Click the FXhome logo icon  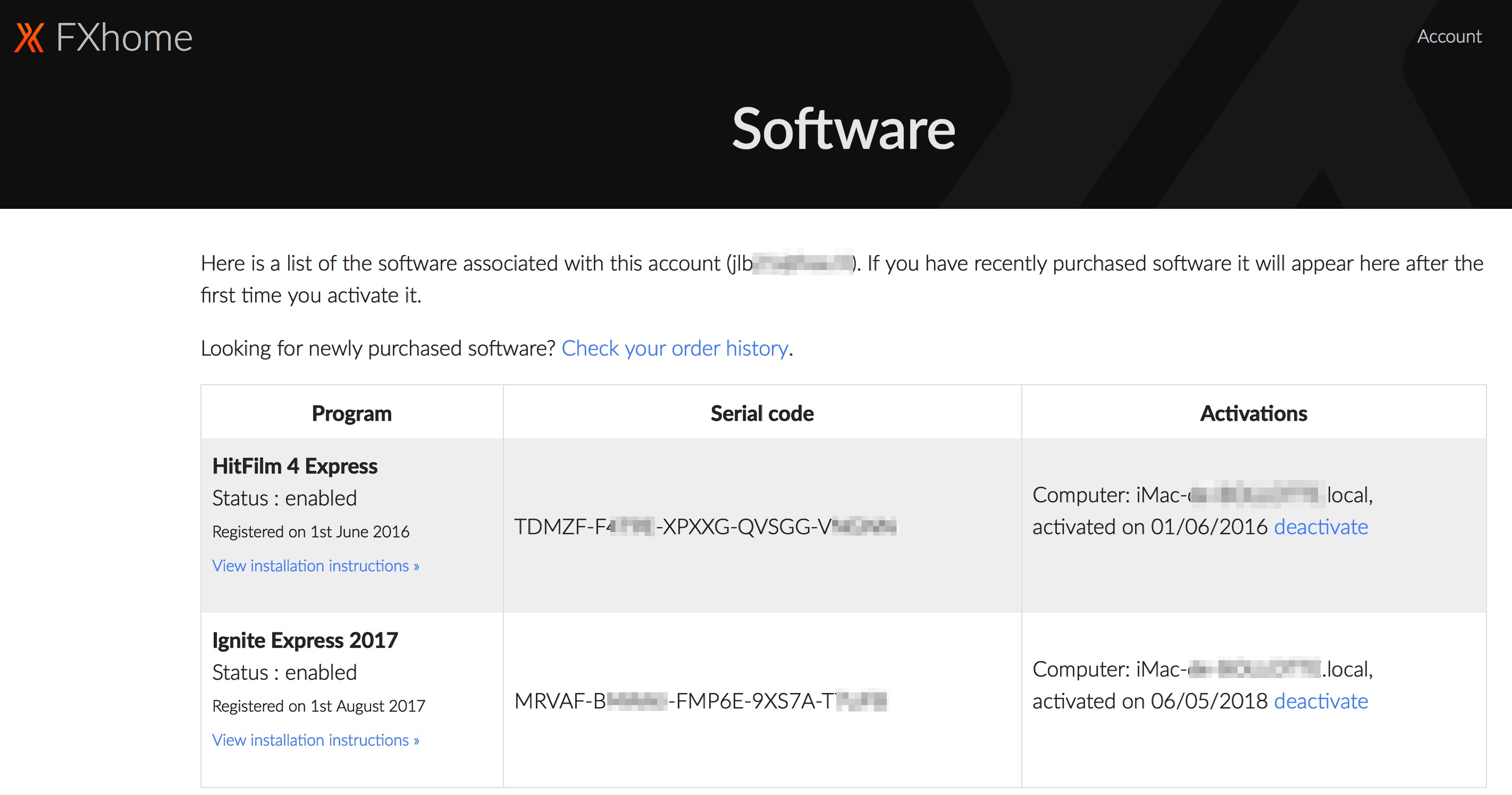[29, 38]
